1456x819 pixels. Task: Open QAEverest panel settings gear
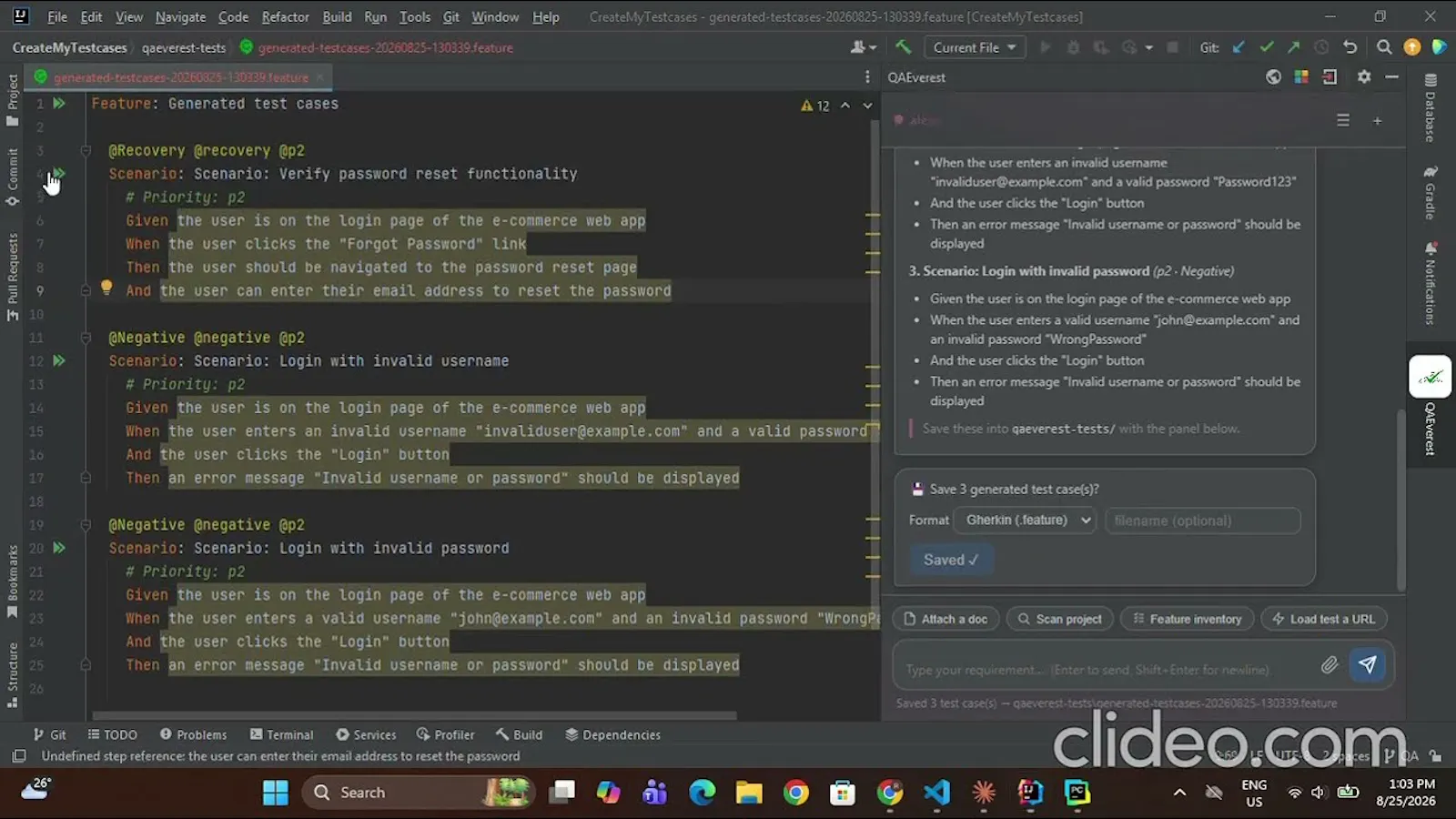1363,77
